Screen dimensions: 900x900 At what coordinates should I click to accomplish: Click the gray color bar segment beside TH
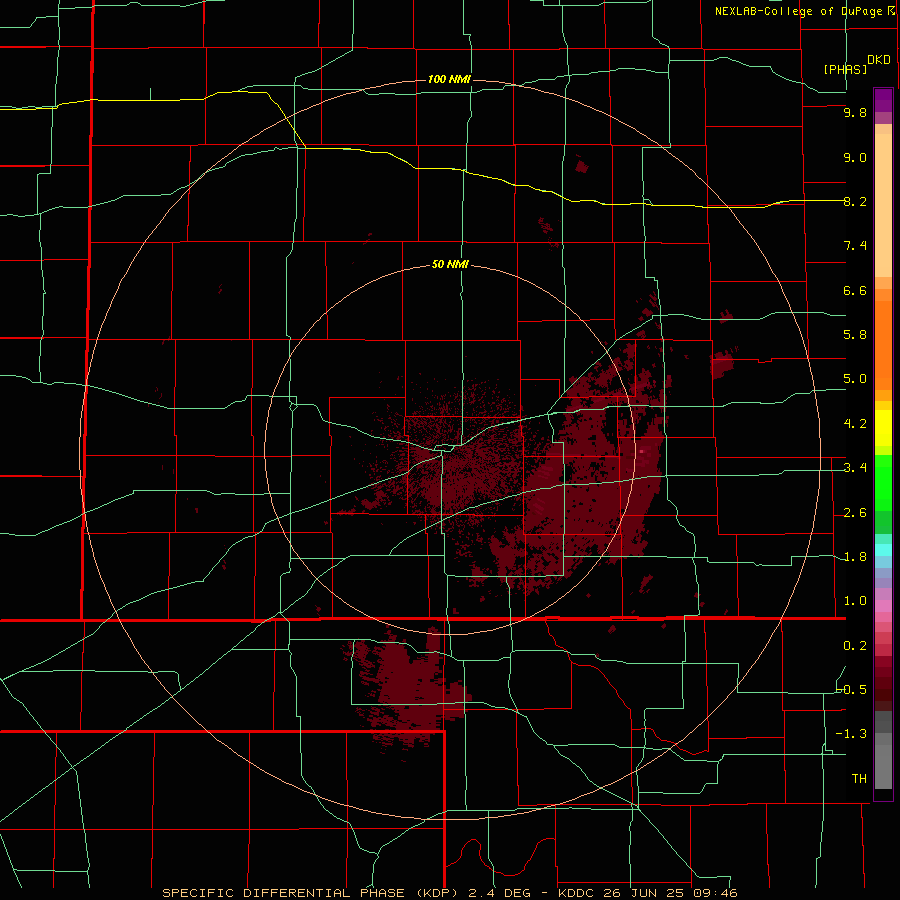pos(883,769)
